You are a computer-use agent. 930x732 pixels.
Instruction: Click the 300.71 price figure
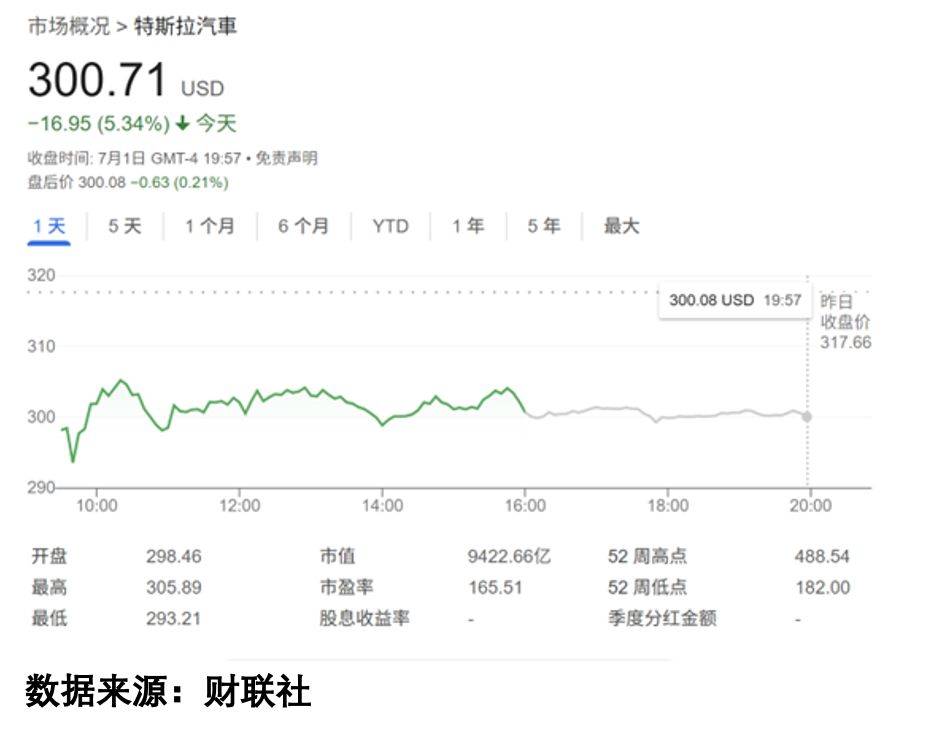click(97, 79)
